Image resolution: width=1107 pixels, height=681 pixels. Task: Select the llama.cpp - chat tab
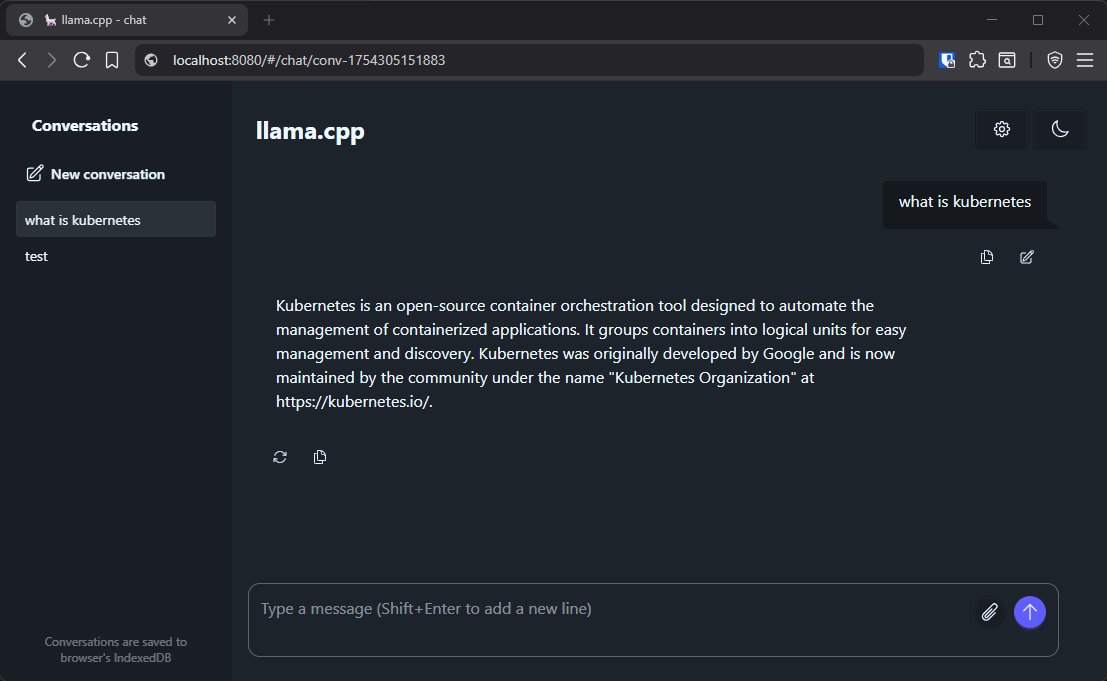(127, 20)
